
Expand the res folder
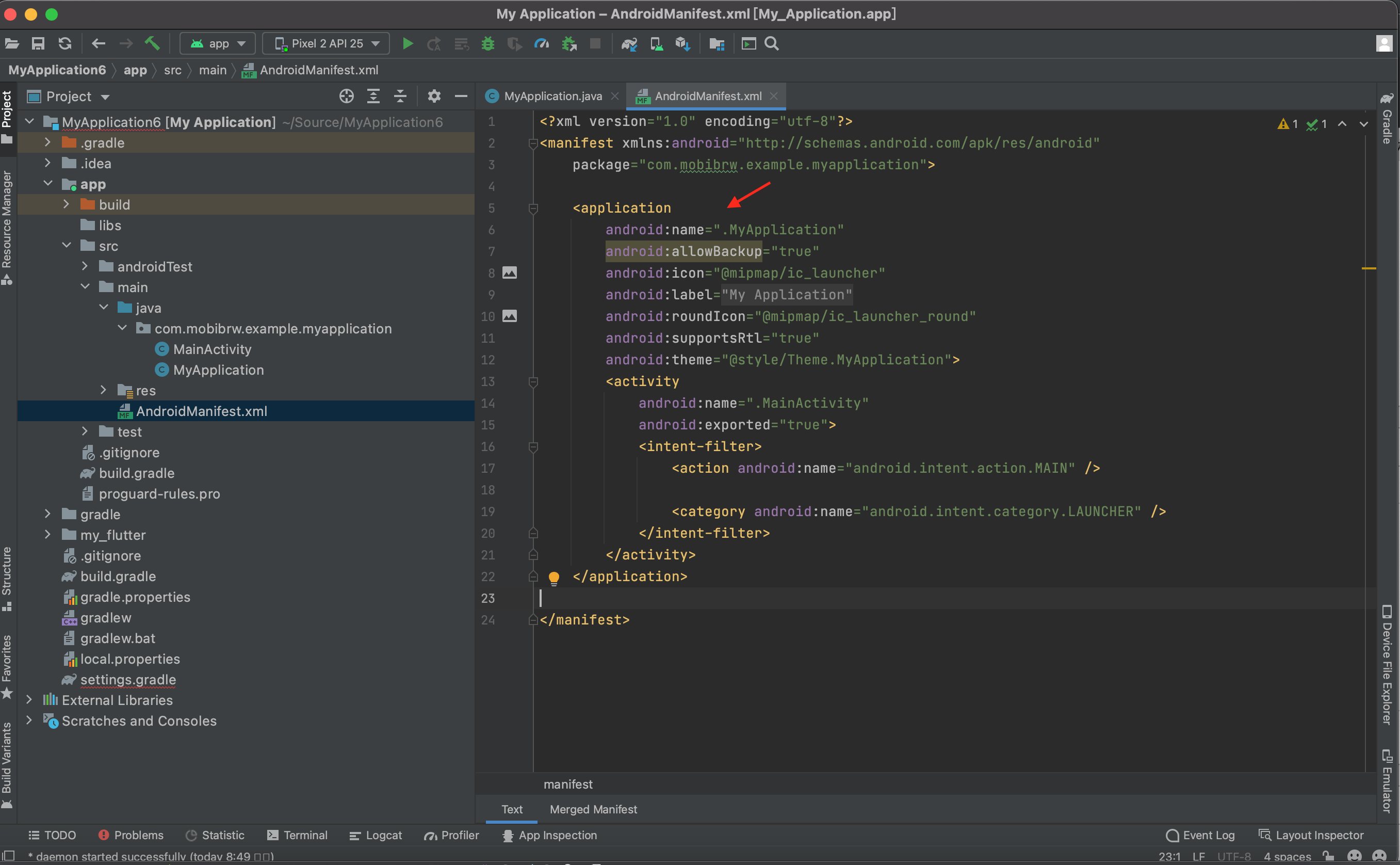(x=103, y=390)
